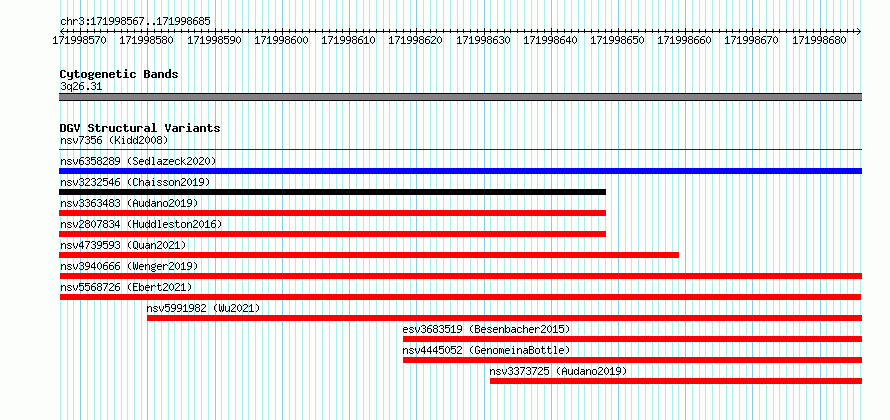Click the thin nsv7356 Kidd2008 variant line
Viewport: 890px width, 420px height.
[x=460, y=150]
